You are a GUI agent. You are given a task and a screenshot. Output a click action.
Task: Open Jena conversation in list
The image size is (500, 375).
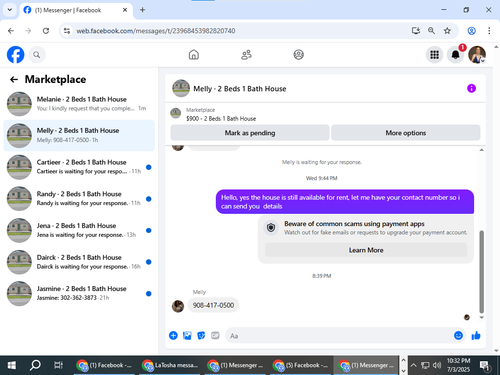coord(79,230)
